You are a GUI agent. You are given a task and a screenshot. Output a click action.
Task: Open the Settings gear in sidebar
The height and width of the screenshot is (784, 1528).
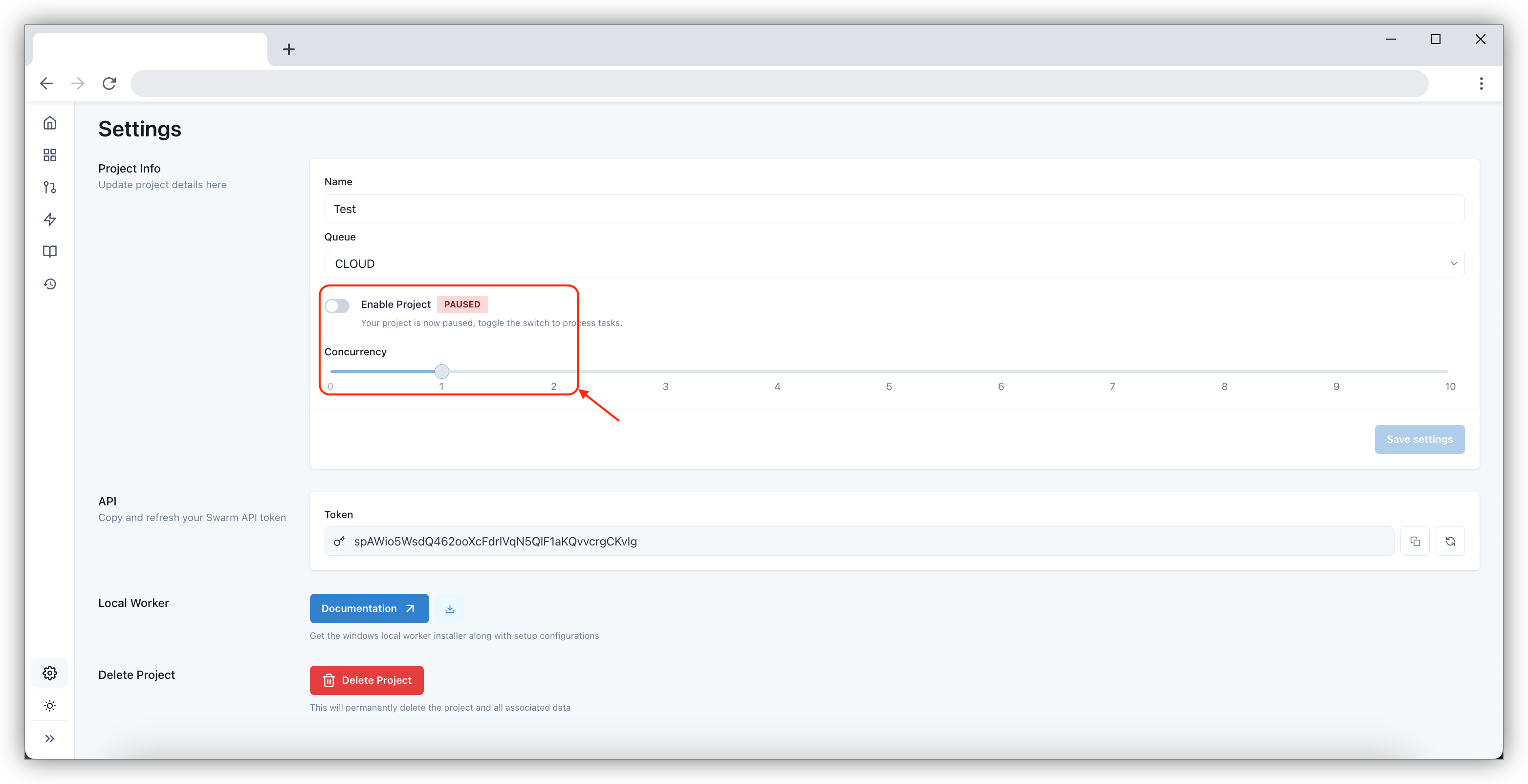click(50, 673)
